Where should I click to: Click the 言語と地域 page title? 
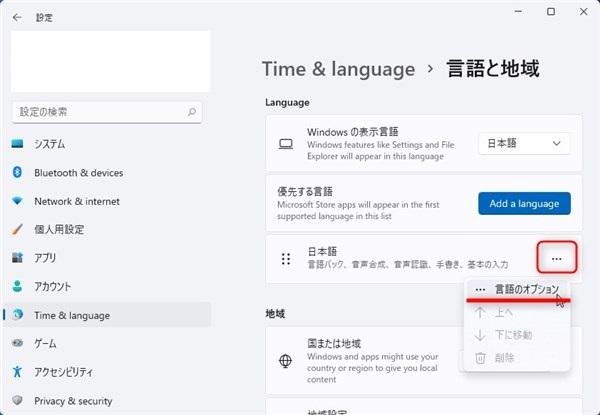tap(493, 69)
